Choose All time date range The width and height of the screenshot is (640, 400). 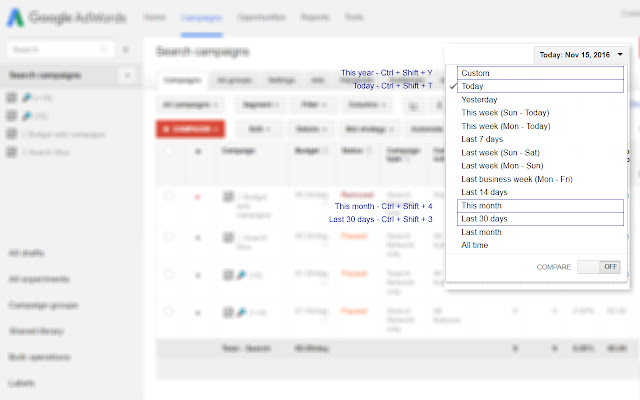(474, 245)
